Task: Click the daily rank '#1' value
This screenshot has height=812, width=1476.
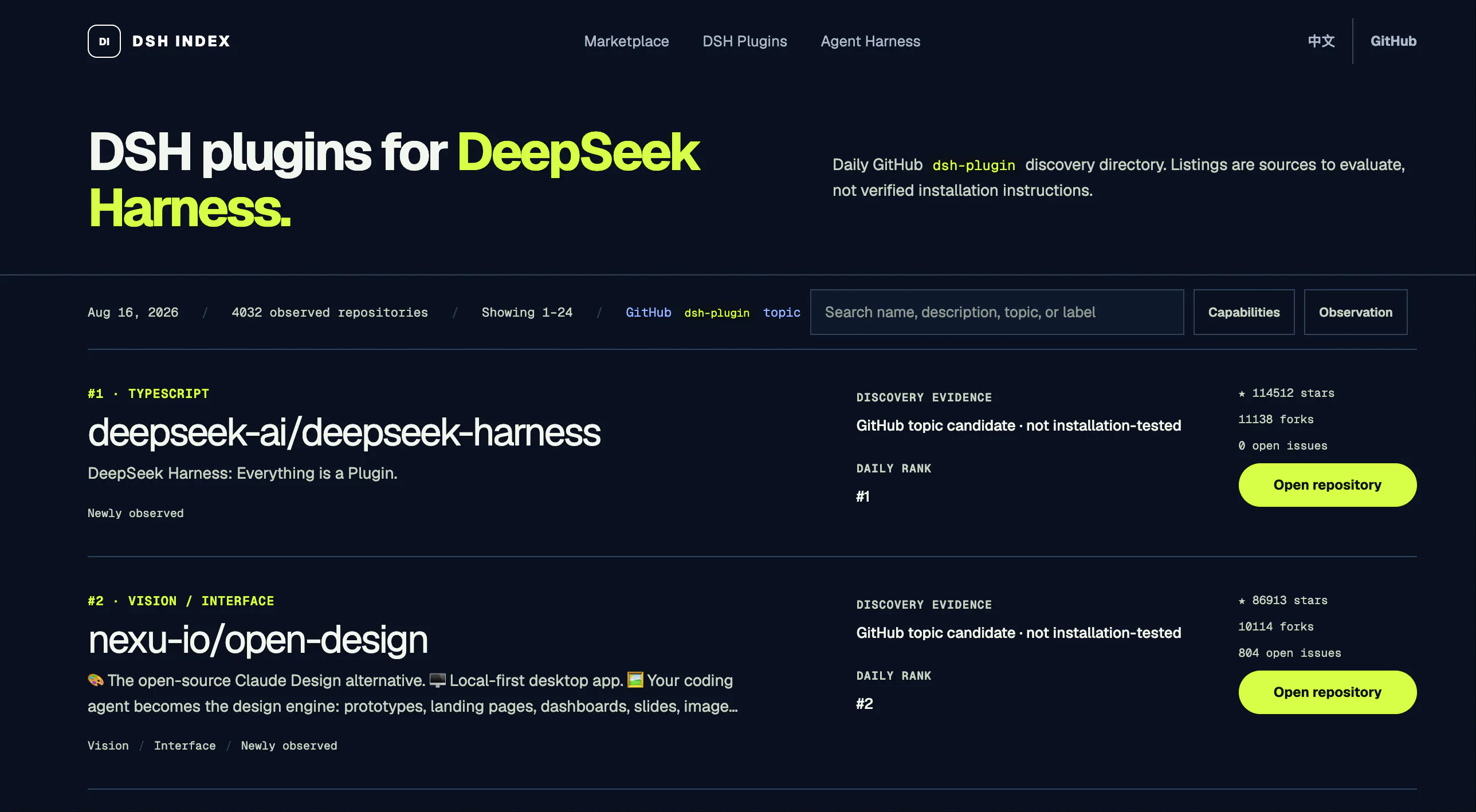Action: (x=863, y=496)
